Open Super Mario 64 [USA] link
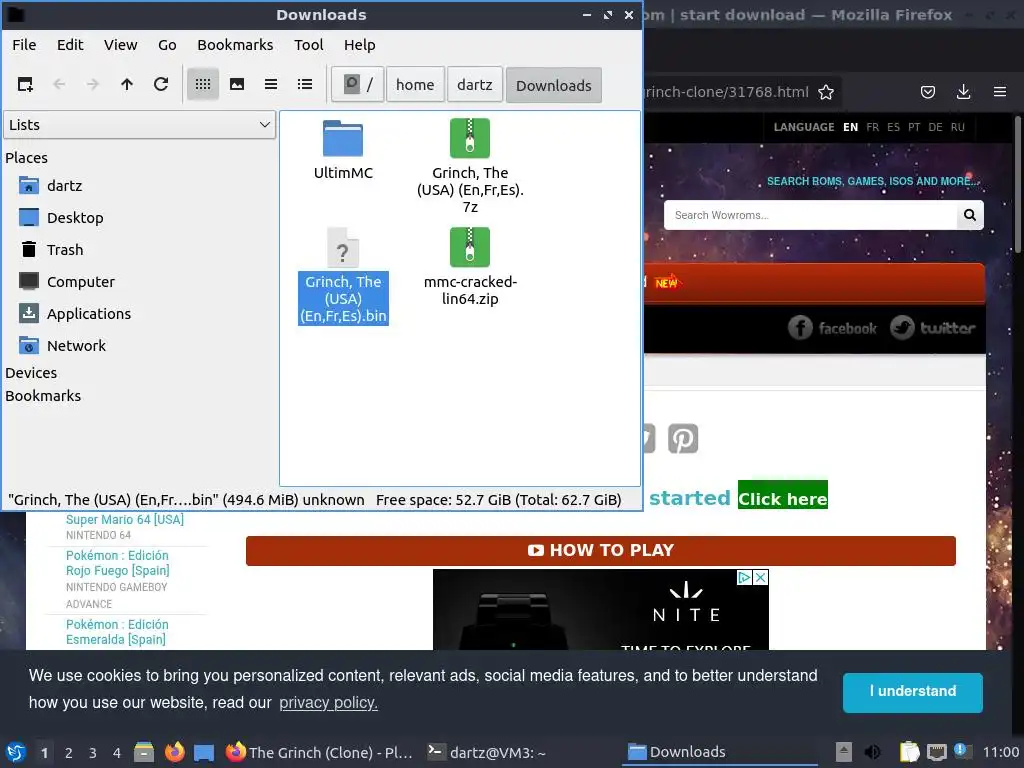 click(125, 520)
